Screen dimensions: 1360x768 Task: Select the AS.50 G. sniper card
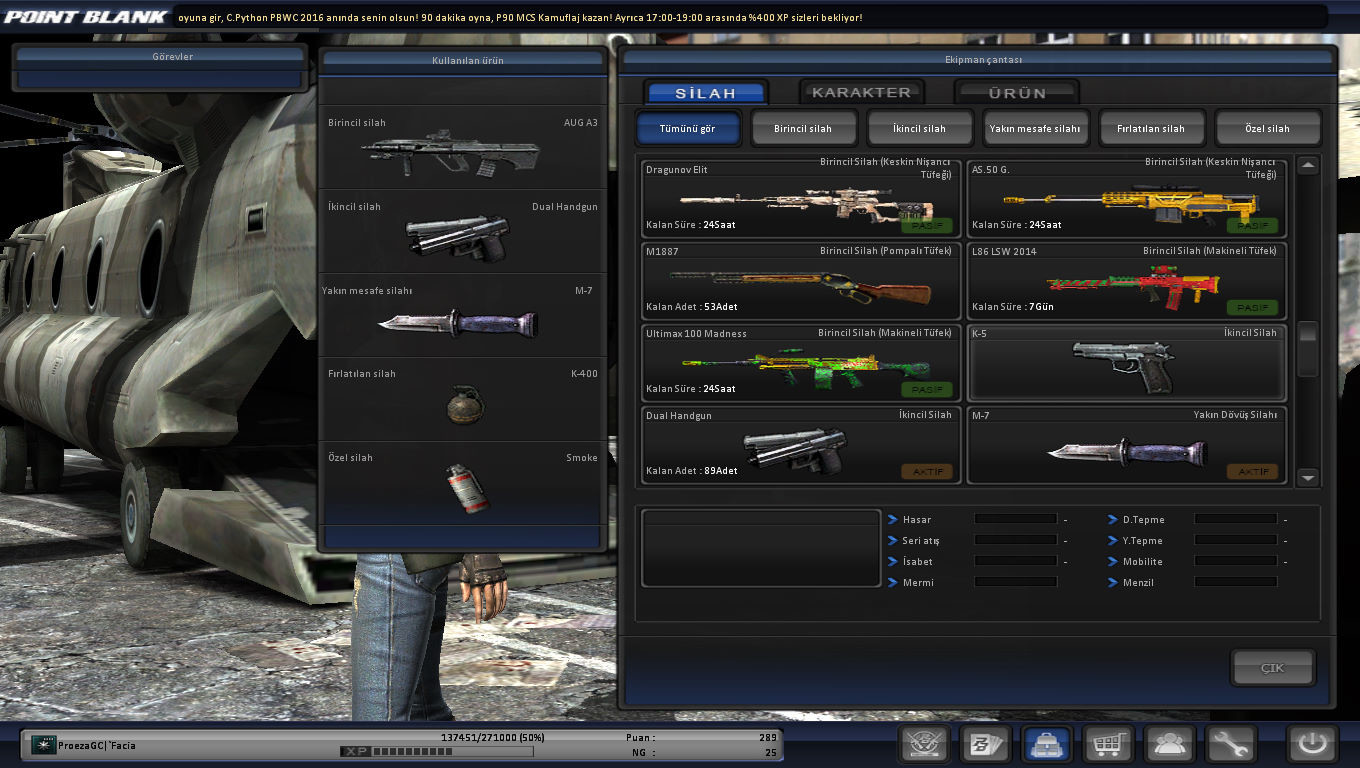pos(1127,198)
